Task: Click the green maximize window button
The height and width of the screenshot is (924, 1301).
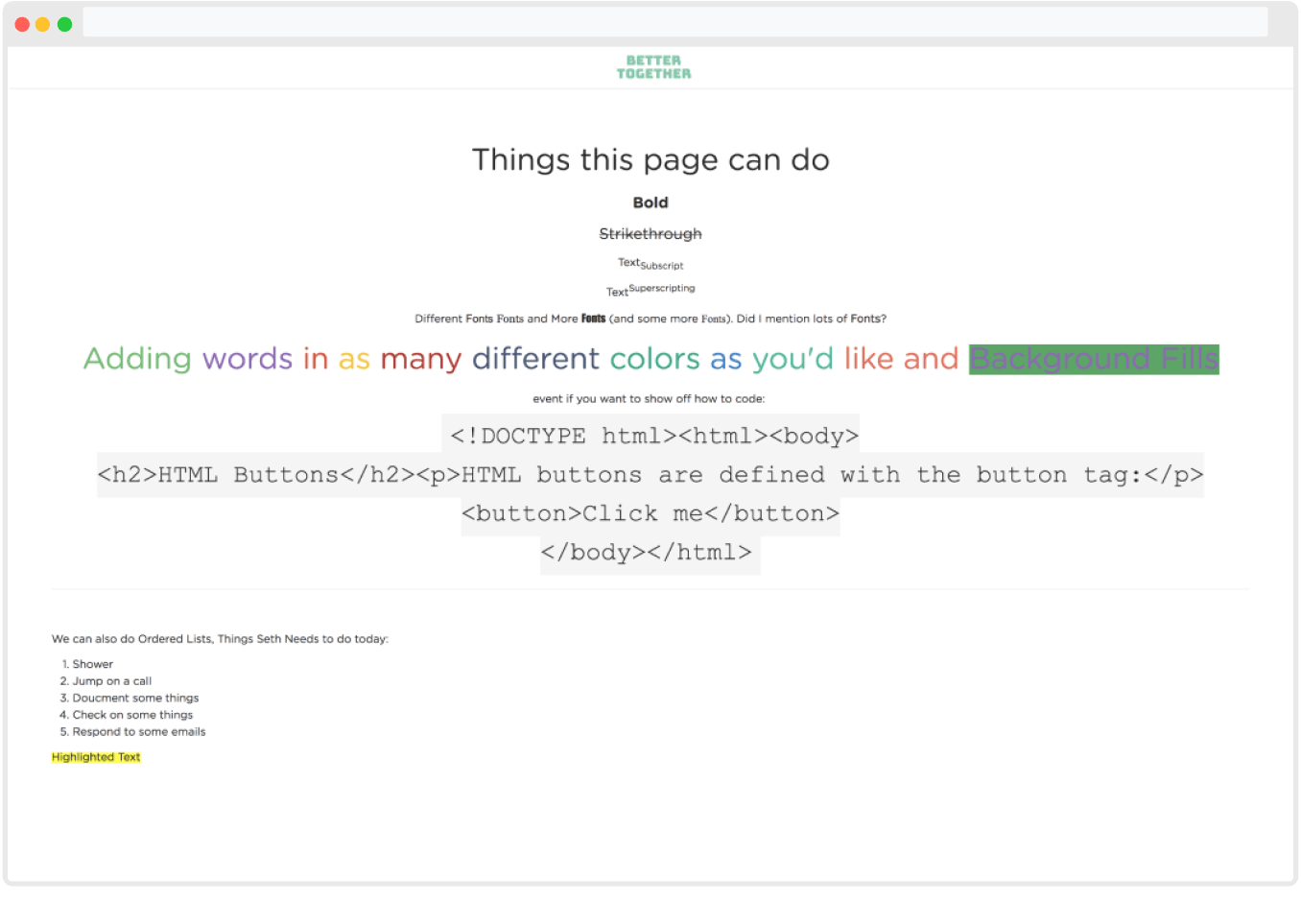Action: 64,24
